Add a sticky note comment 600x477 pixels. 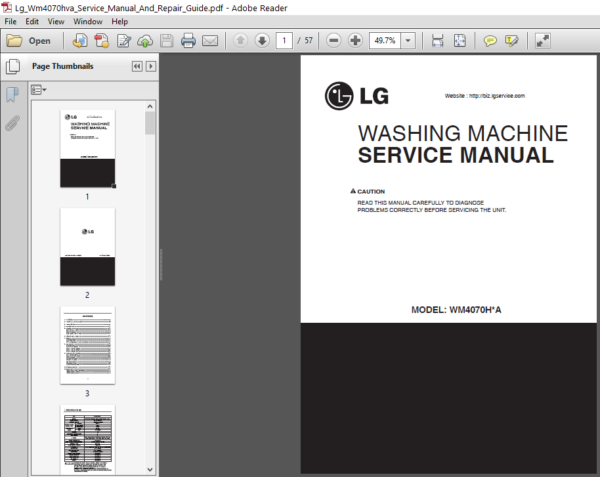(x=490, y=41)
